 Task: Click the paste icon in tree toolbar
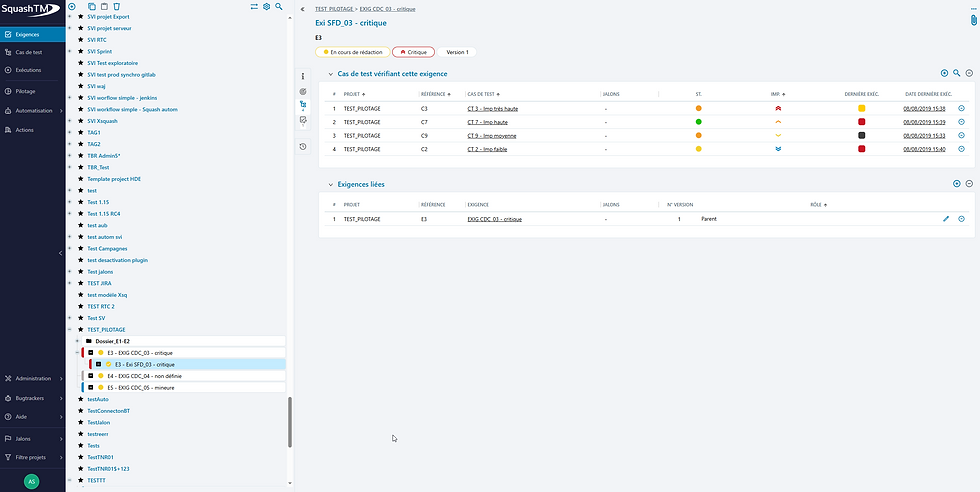(104, 6)
